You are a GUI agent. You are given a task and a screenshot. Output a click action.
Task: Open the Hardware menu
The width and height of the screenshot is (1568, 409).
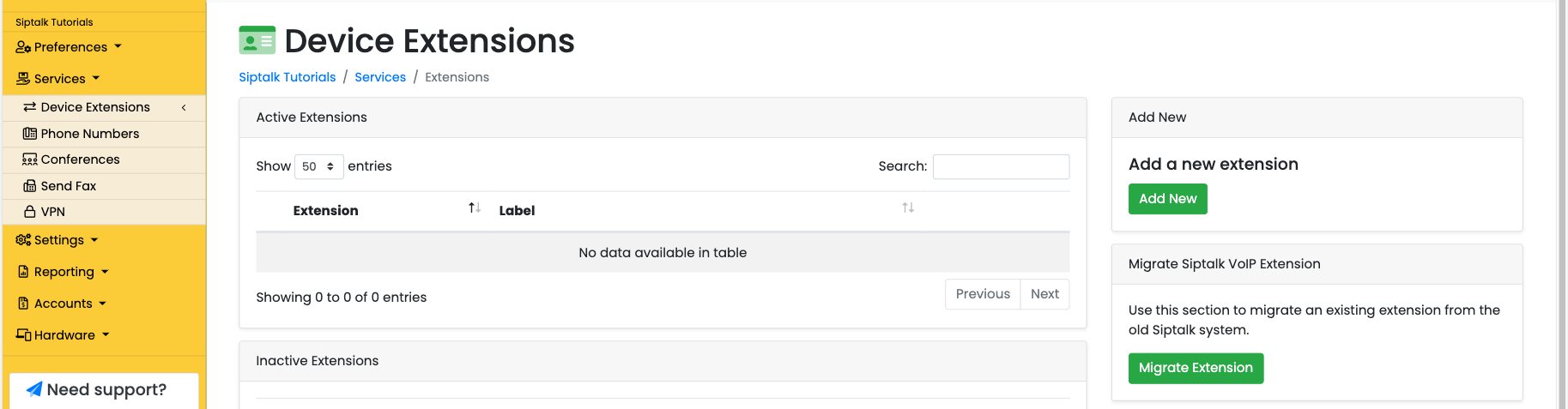(x=63, y=335)
